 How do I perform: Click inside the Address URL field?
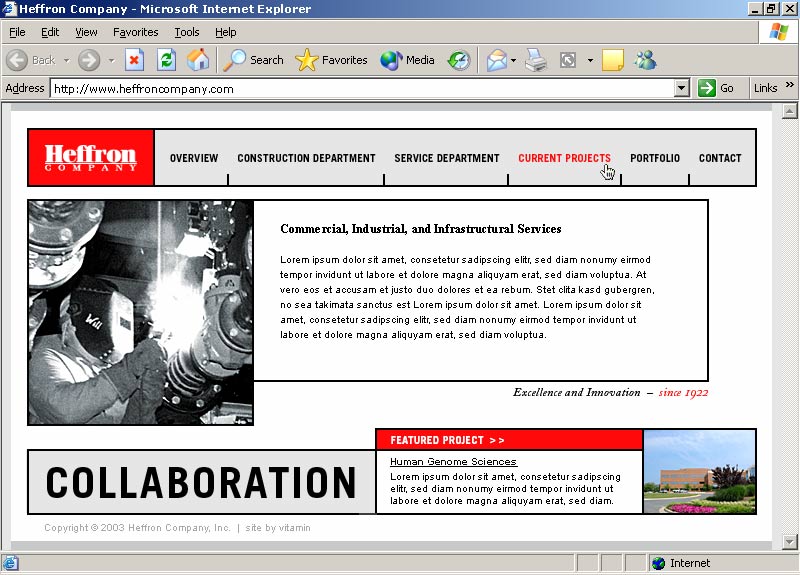360,88
